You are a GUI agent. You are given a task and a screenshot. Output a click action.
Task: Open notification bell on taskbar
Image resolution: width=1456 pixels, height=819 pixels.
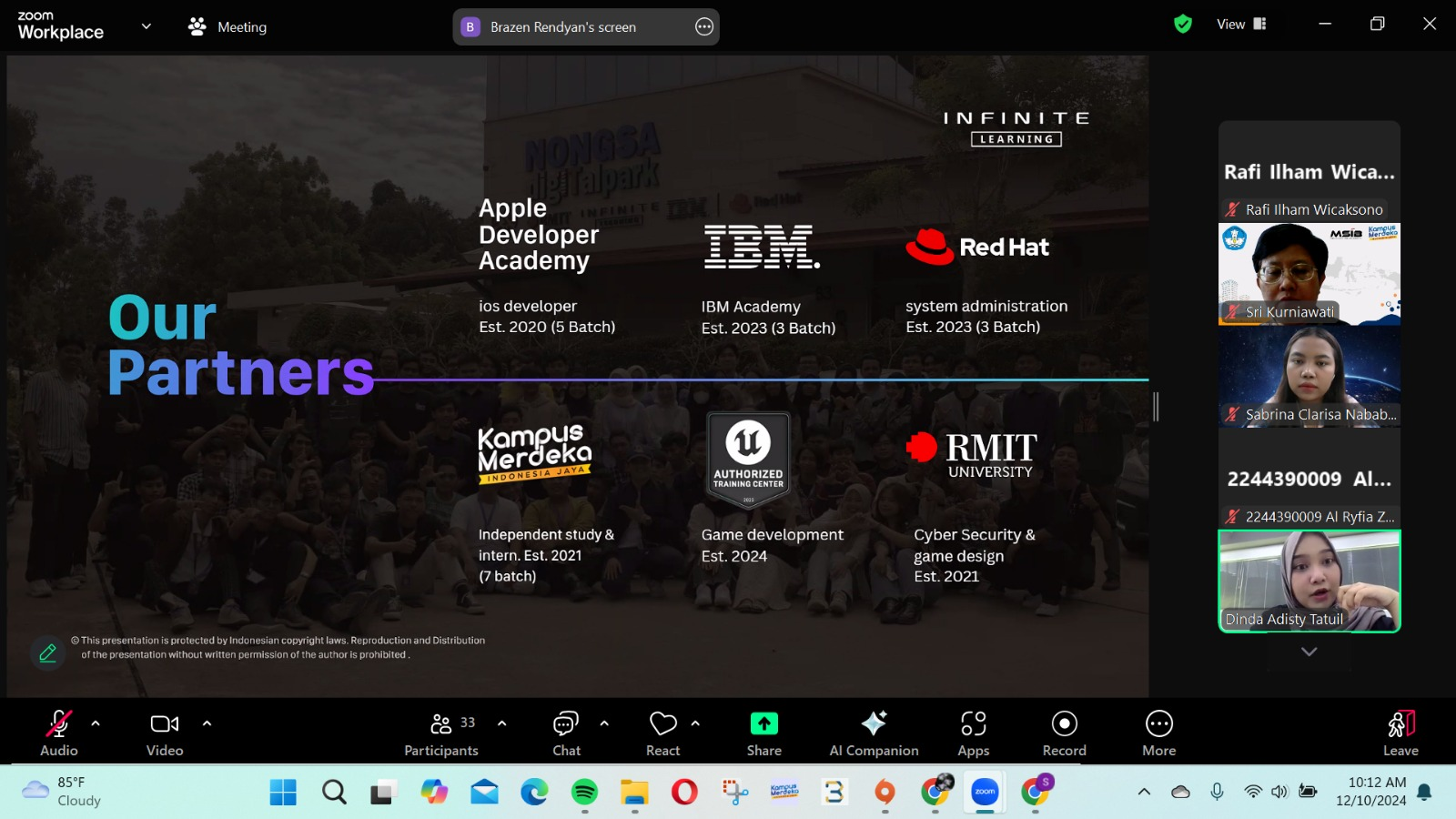pyautogui.click(x=1425, y=792)
